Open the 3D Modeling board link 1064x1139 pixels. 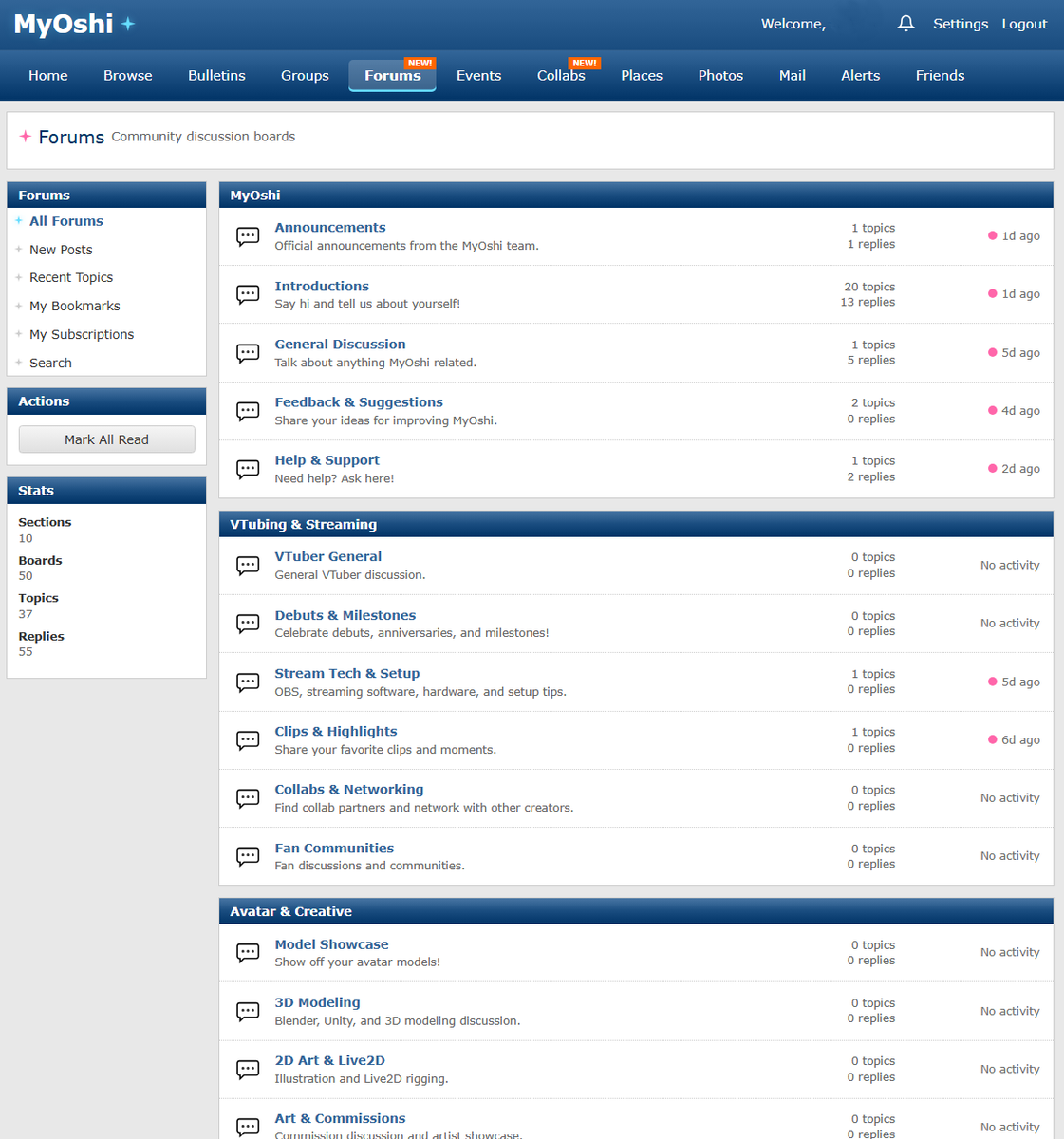317,1003
